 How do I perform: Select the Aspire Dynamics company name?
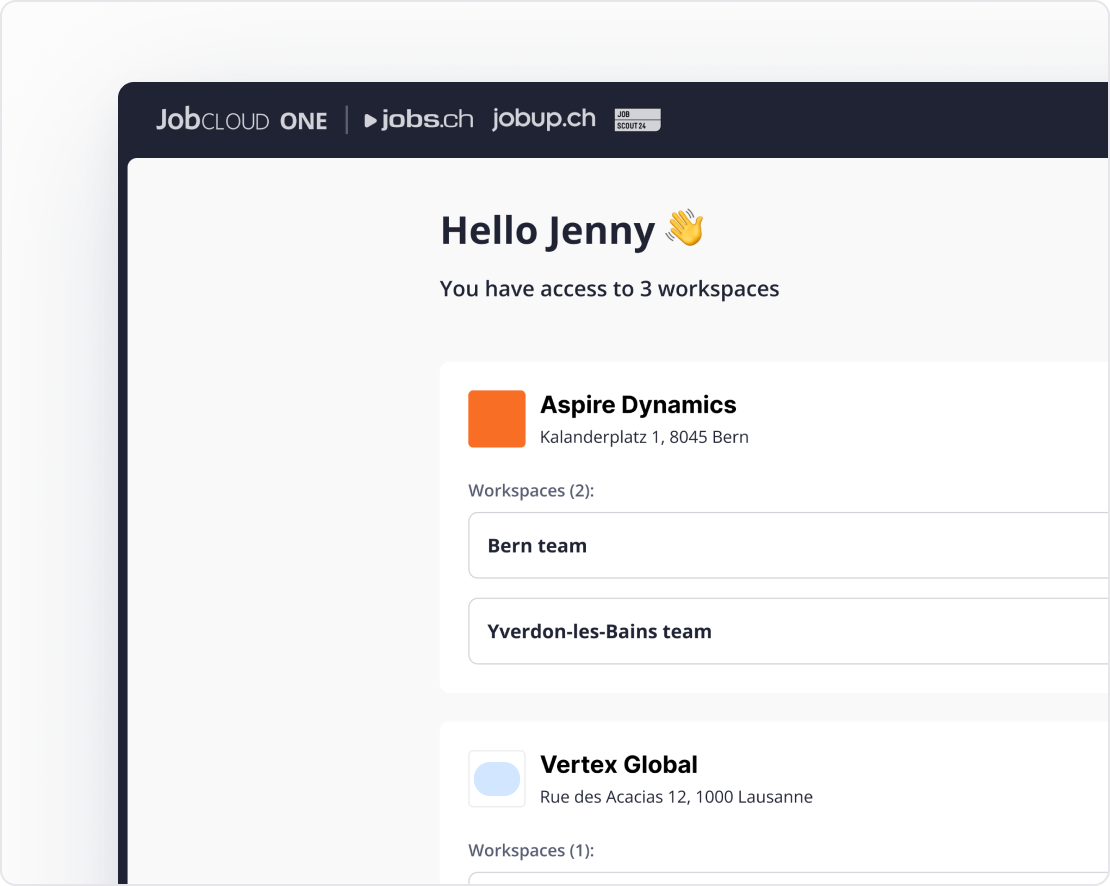638,405
